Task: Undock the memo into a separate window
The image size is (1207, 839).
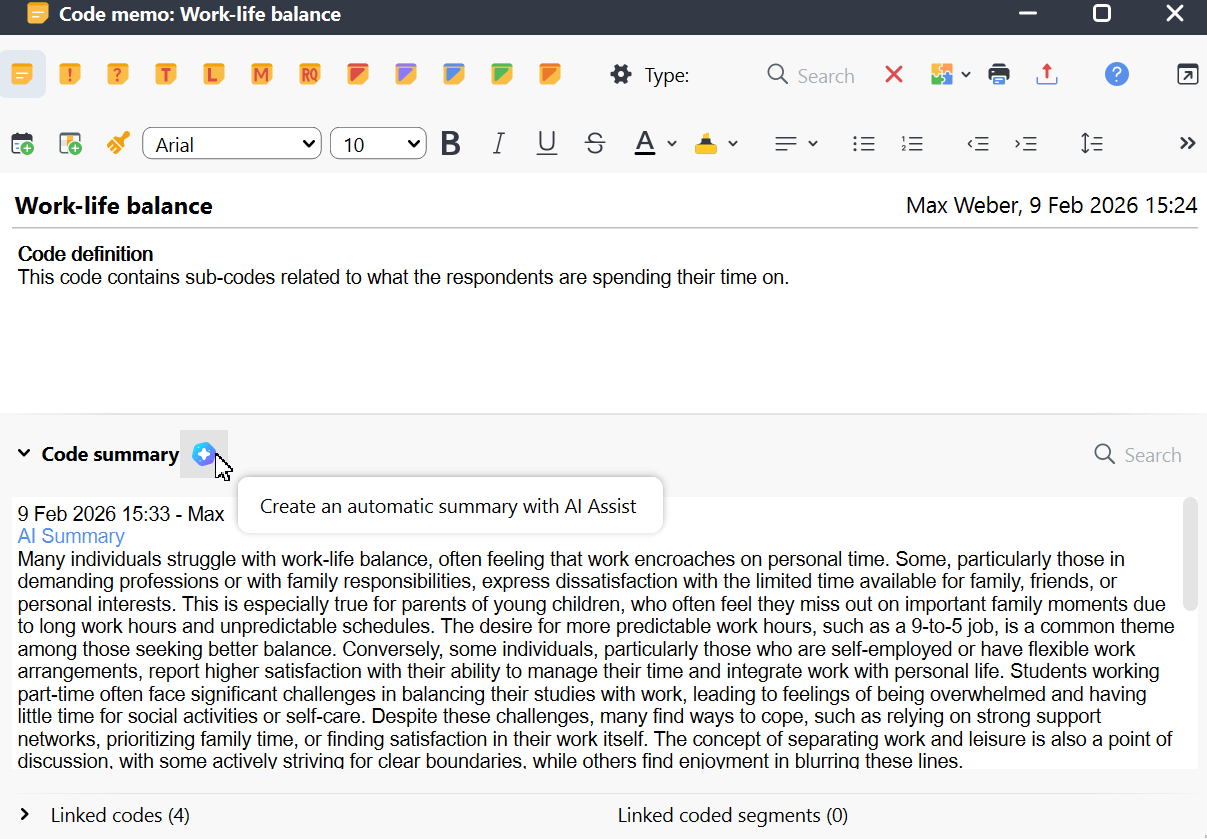Action: 1188,74
